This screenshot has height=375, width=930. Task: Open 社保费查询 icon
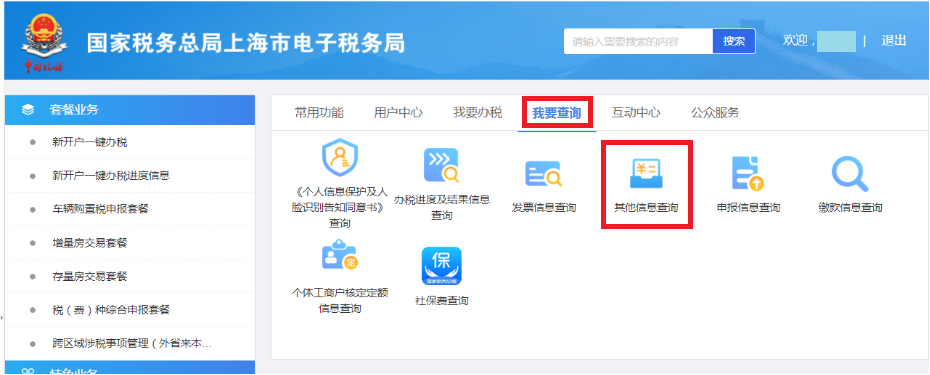(x=441, y=266)
